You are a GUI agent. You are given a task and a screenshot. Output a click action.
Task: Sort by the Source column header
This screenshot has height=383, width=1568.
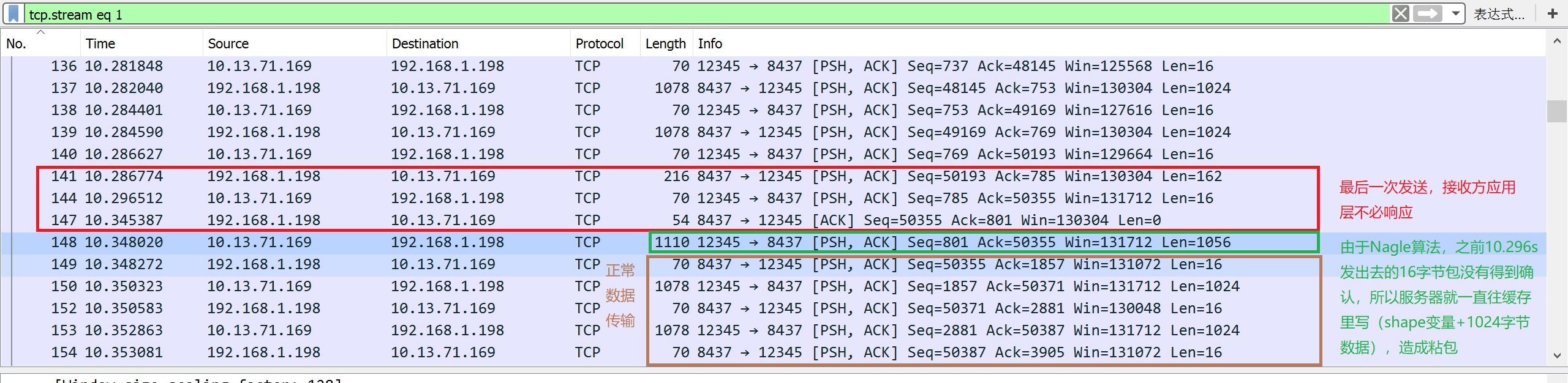295,43
